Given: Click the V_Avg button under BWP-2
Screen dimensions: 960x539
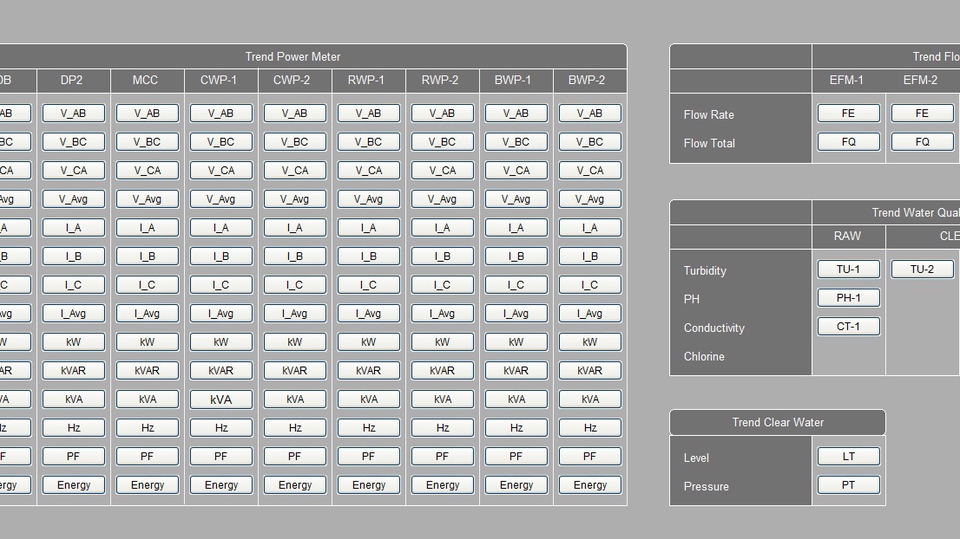Looking at the screenshot, I should (x=590, y=199).
